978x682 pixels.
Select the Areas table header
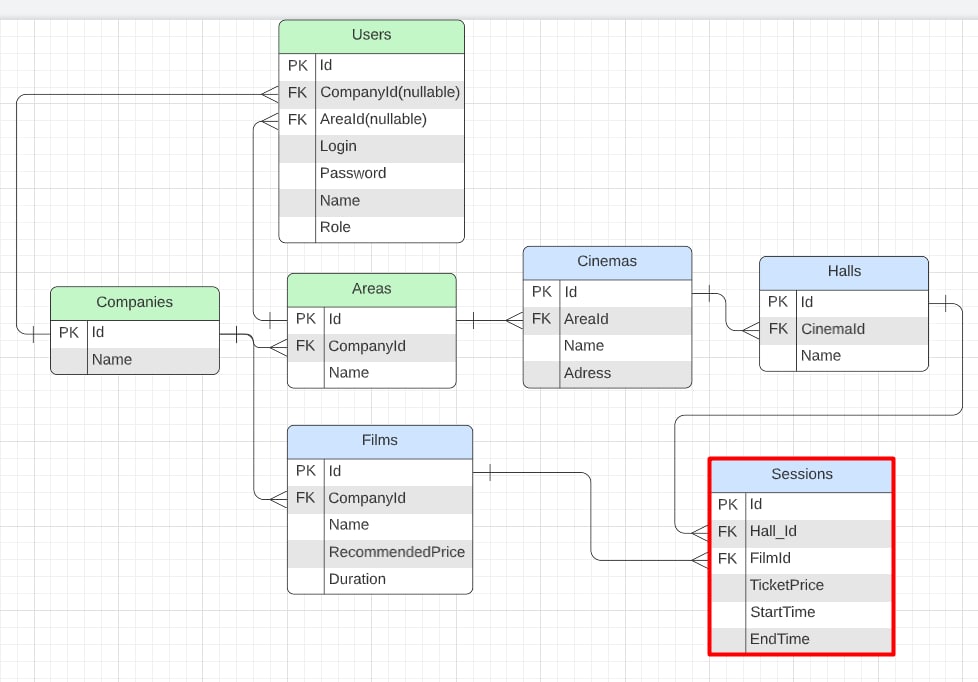click(371, 288)
